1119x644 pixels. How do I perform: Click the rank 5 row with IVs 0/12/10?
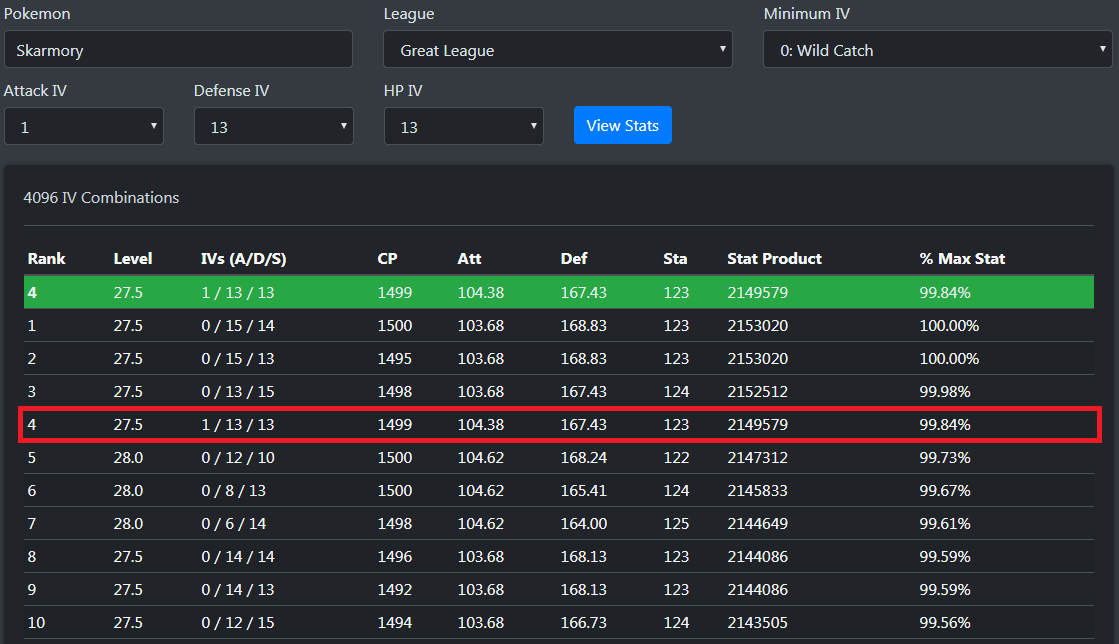pos(559,457)
